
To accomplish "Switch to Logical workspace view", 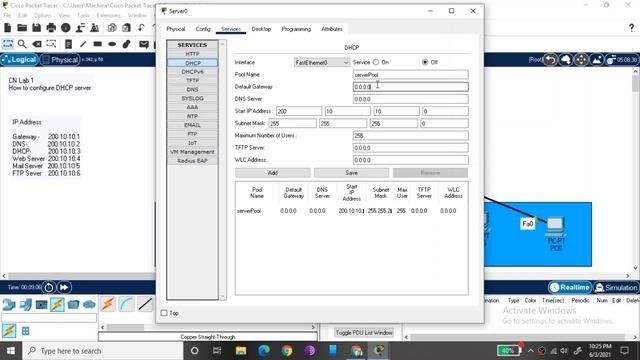I will coord(19,60).
